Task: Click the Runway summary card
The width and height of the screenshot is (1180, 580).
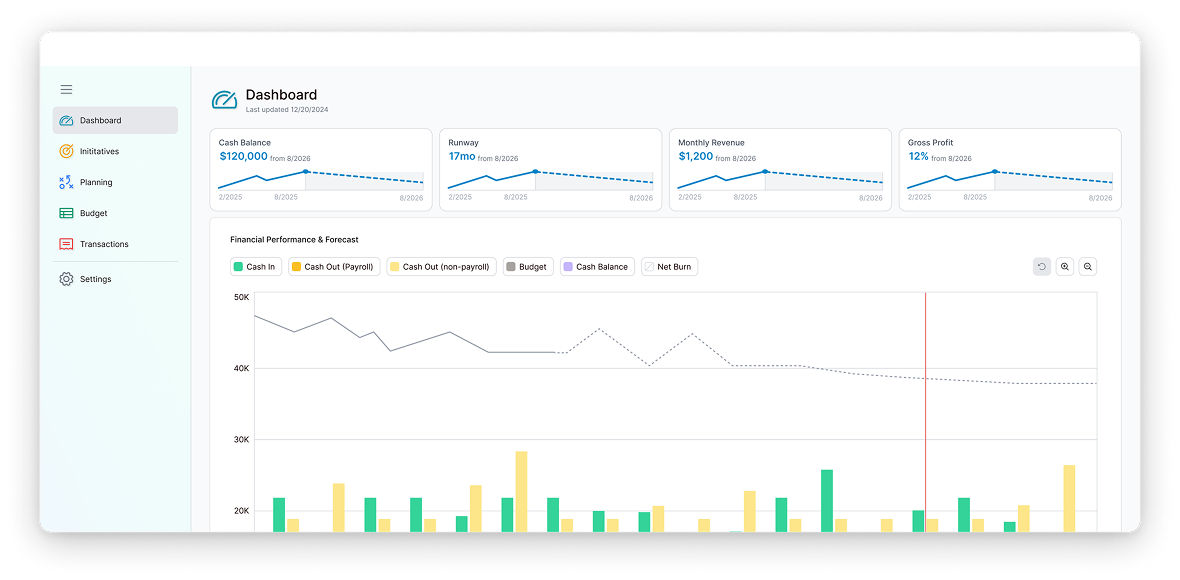Action: (550, 168)
